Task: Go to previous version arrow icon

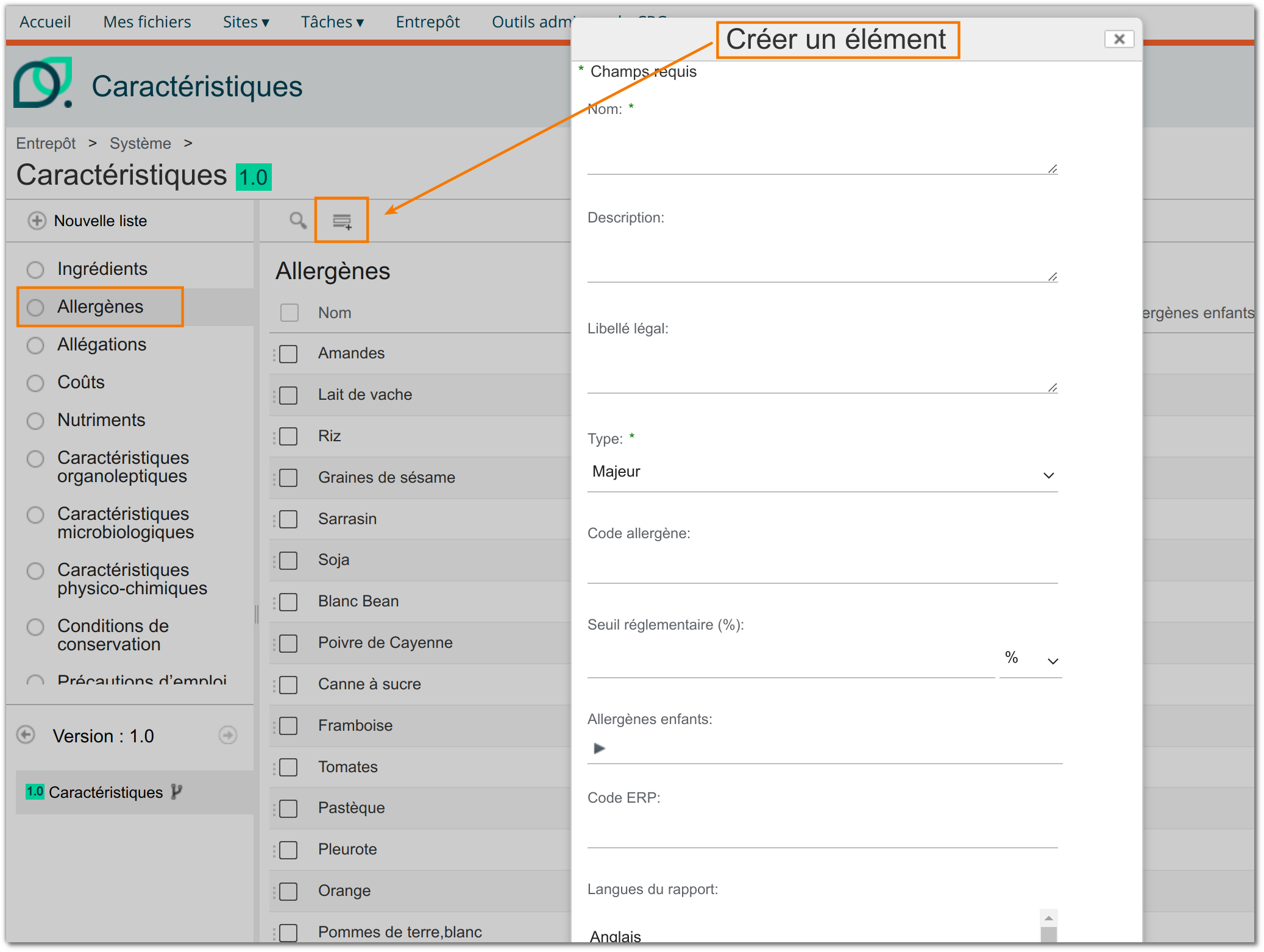Action: 26,735
